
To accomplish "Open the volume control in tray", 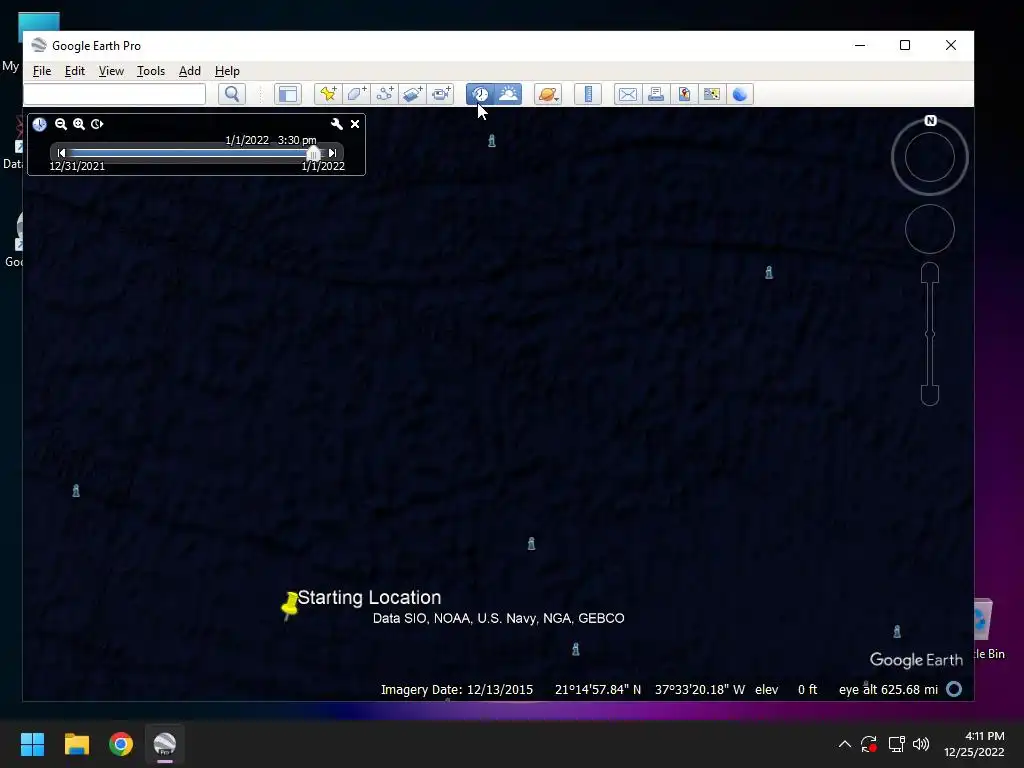I will pyautogui.click(x=921, y=744).
